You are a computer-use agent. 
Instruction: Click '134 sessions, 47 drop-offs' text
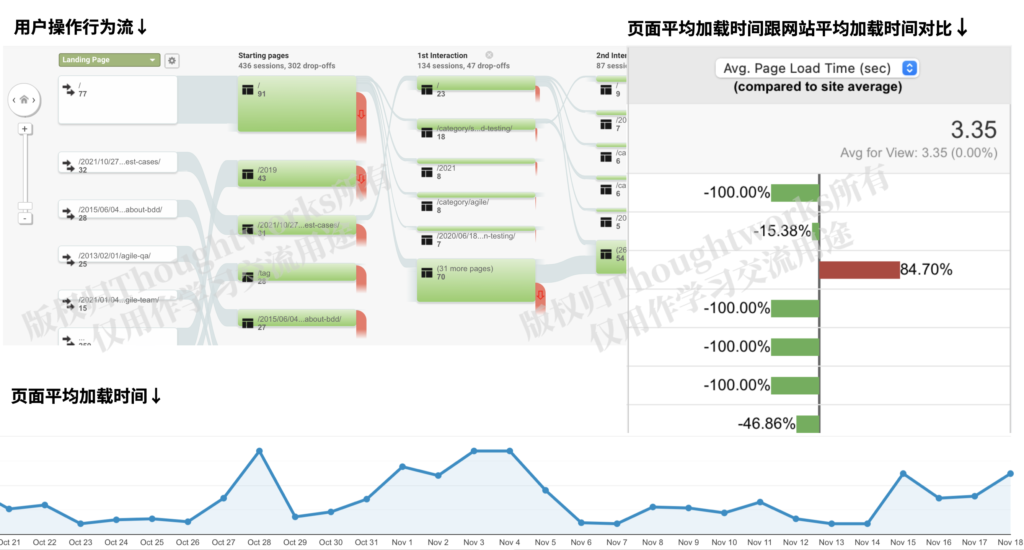click(463, 66)
